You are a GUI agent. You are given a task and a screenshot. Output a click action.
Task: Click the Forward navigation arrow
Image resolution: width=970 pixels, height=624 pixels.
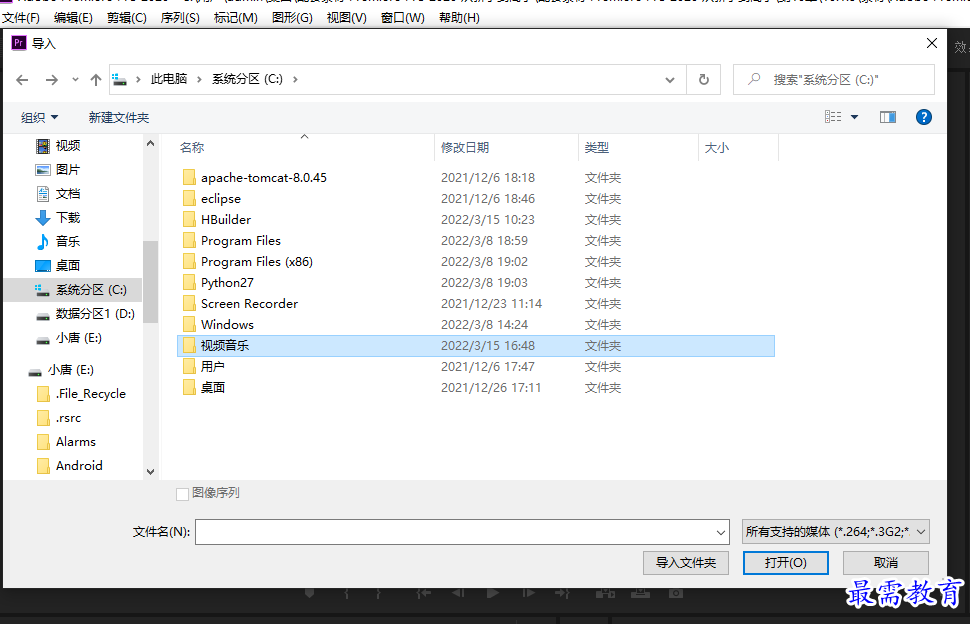(x=52, y=80)
